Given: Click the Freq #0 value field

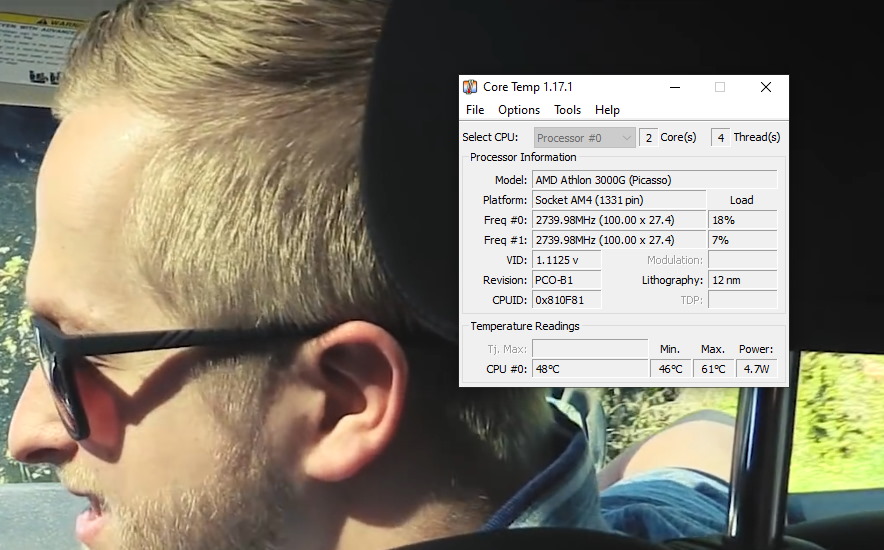Looking at the screenshot, I should click(619, 220).
